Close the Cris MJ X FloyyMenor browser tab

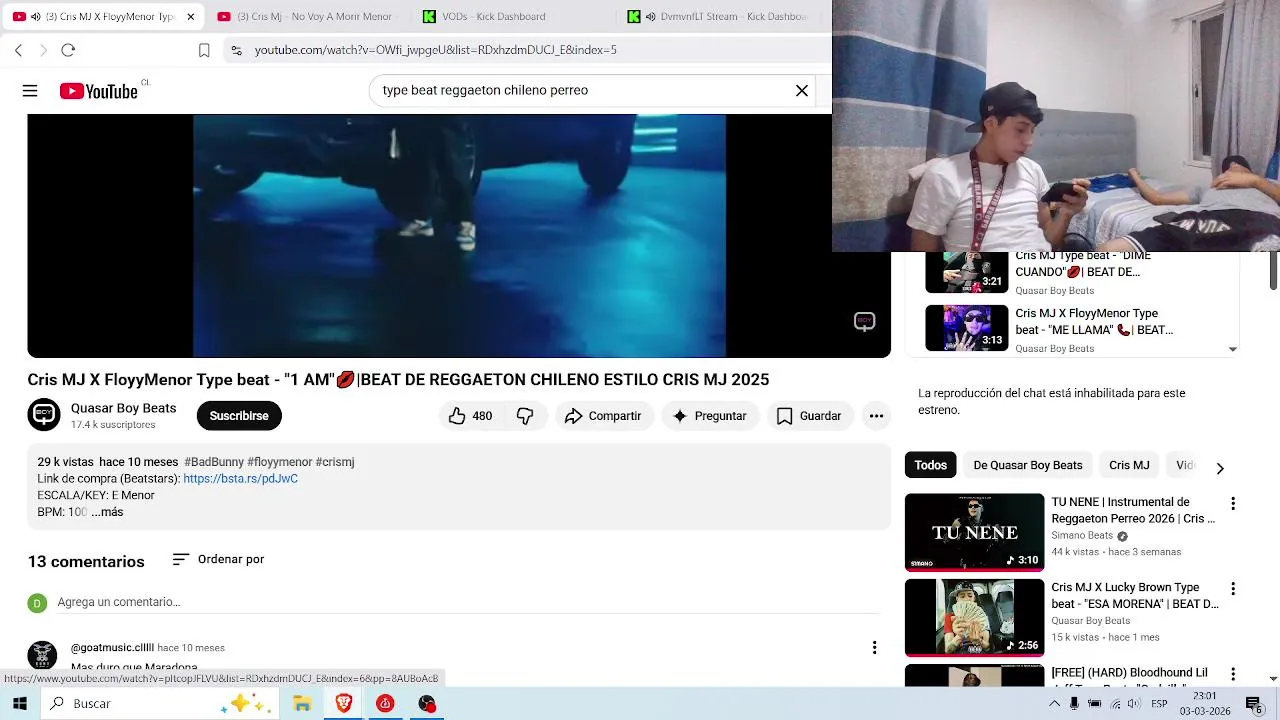point(190,17)
